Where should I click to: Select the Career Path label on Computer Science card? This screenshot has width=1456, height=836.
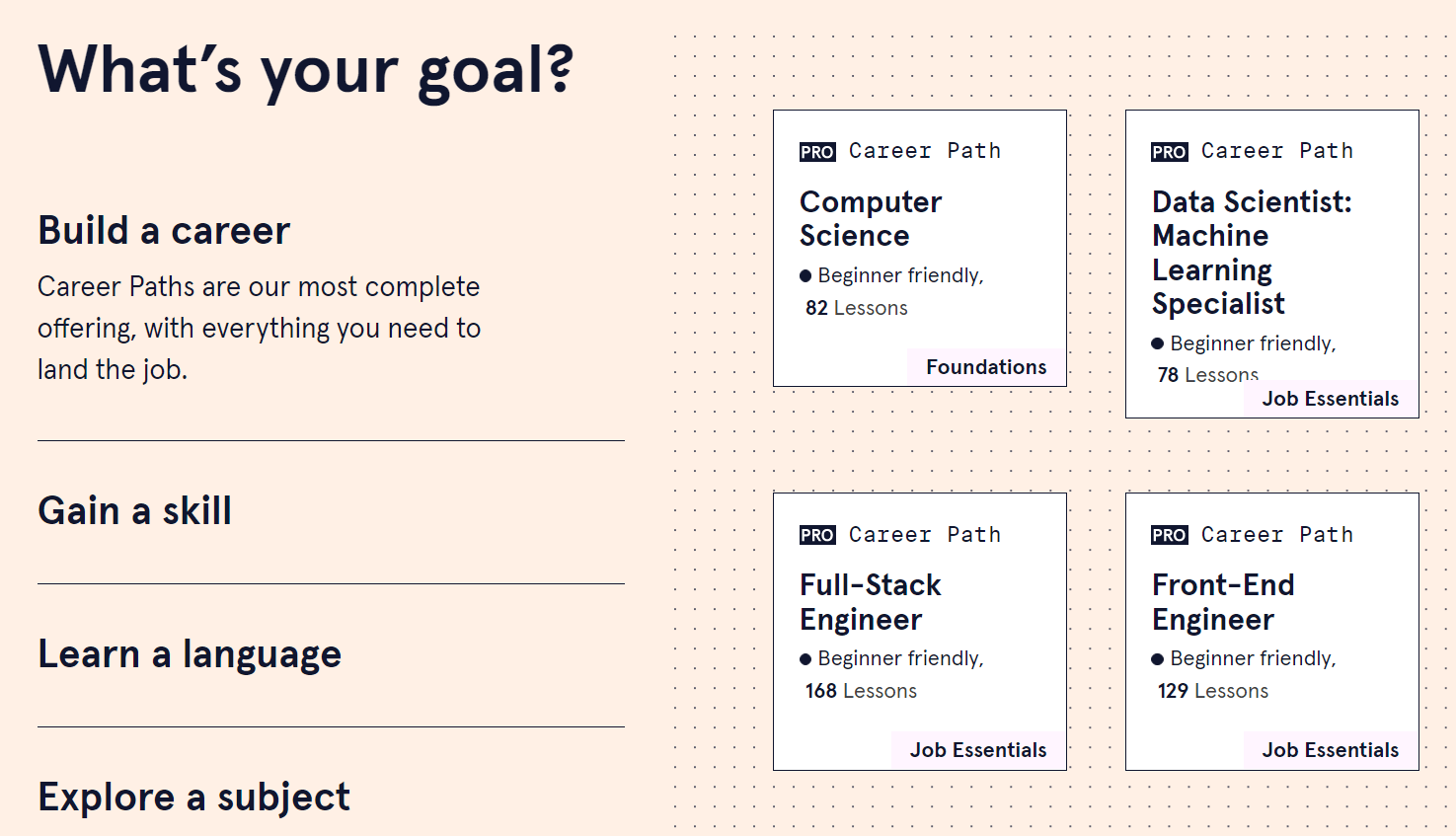[925, 150]
